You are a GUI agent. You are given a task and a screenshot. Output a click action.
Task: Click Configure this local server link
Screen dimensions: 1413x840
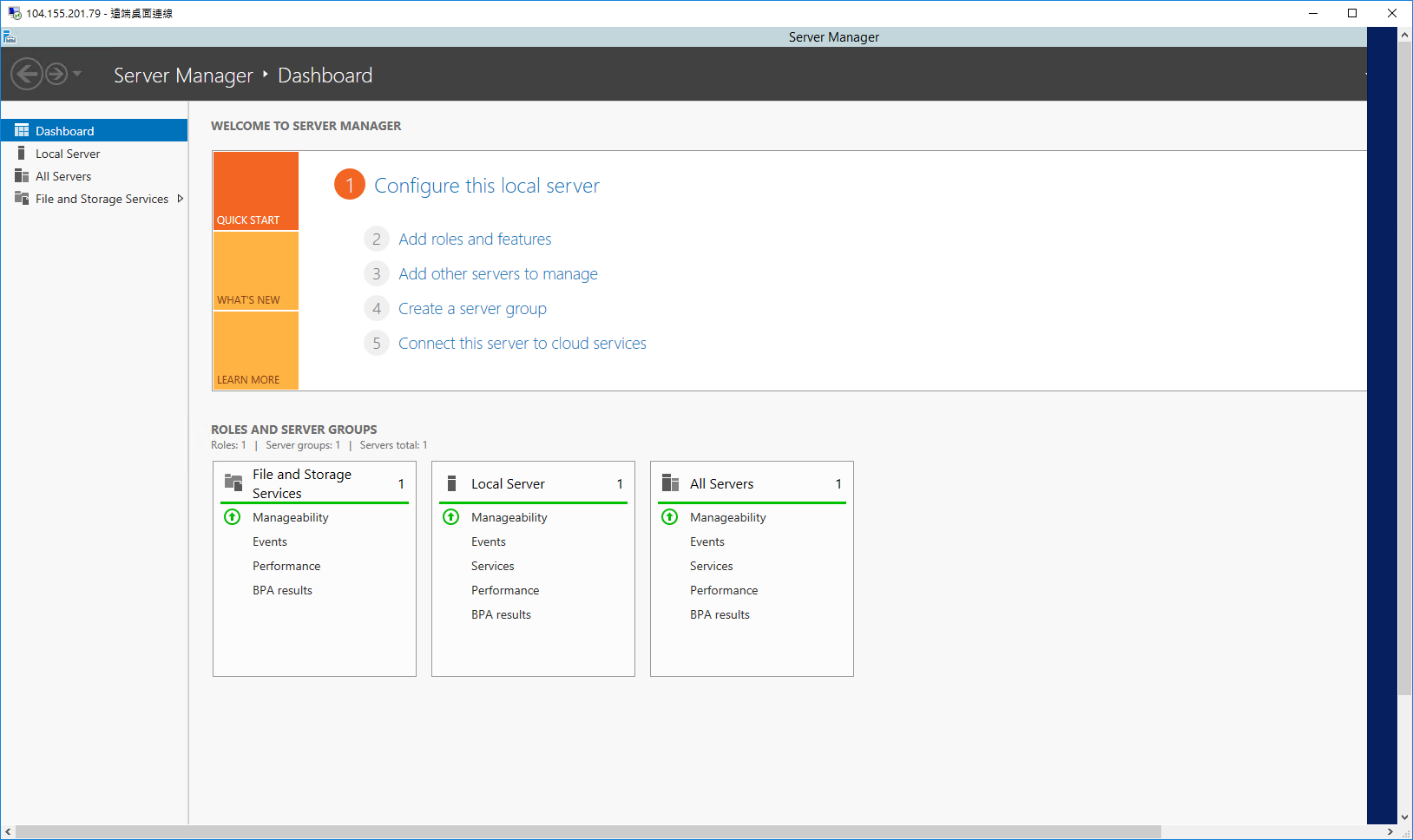pyautogui.click(x=487, y=186)
